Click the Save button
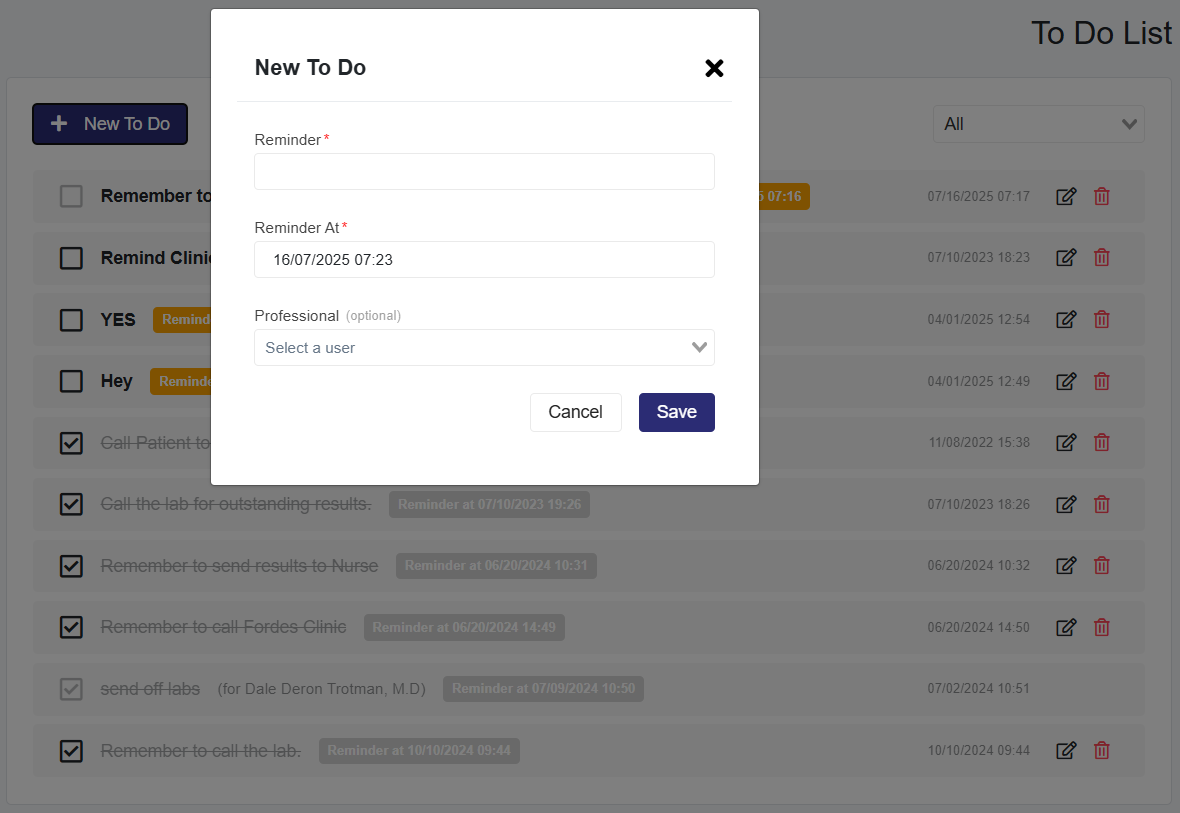 click(x=676, y=412)
